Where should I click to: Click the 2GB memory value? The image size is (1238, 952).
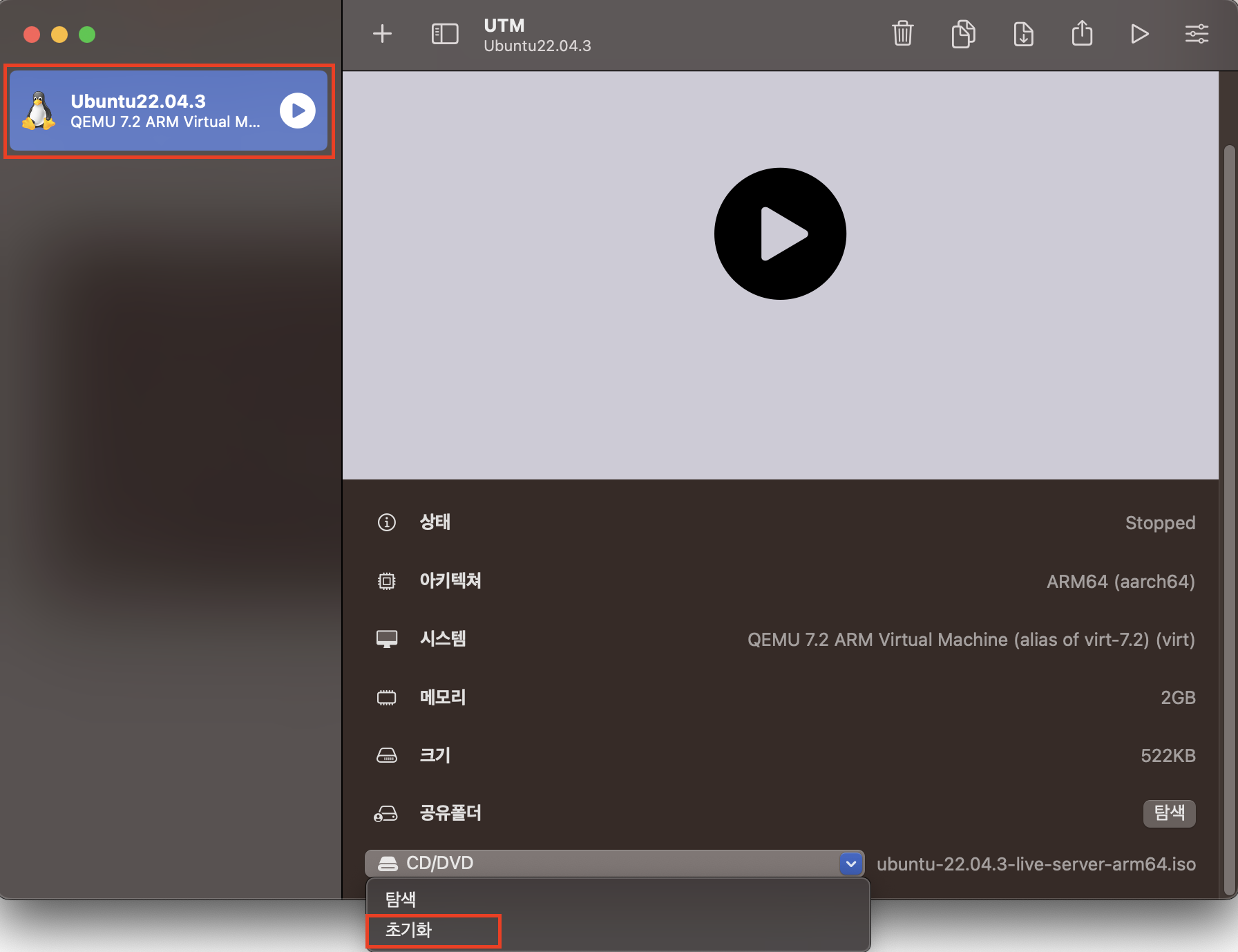pyautogui.click(x=1178, y=698)
